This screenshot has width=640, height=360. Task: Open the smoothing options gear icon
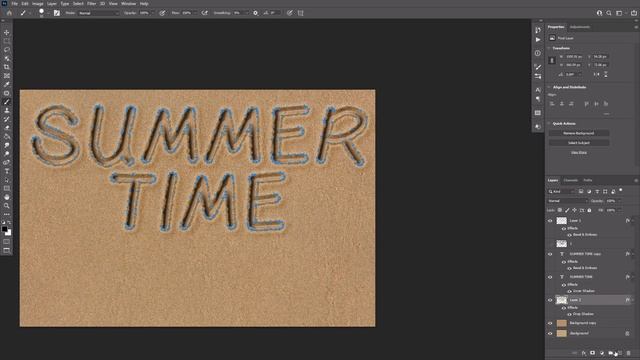[256, 13]
